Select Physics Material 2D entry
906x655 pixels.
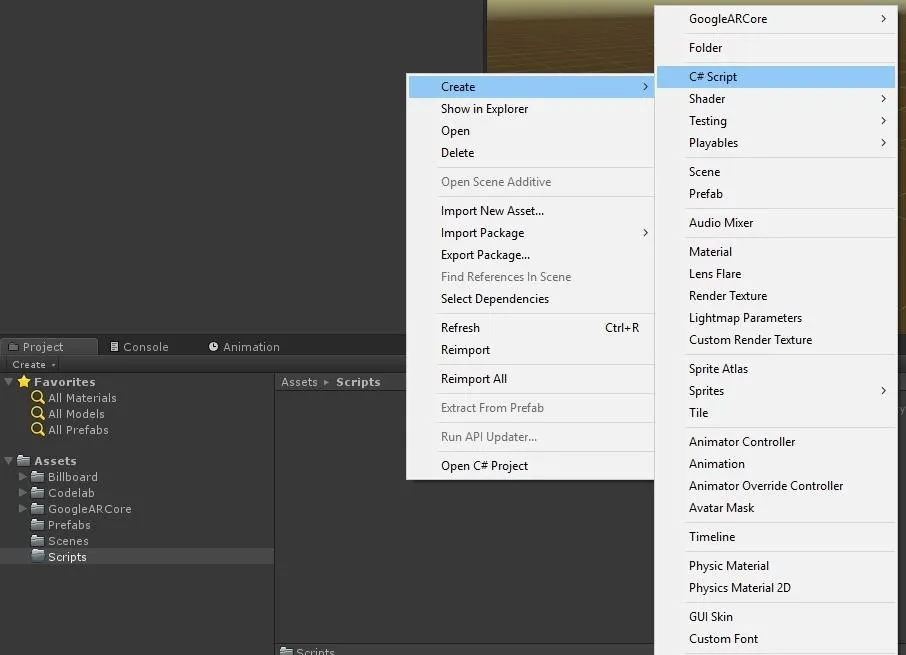pos(776,588)
